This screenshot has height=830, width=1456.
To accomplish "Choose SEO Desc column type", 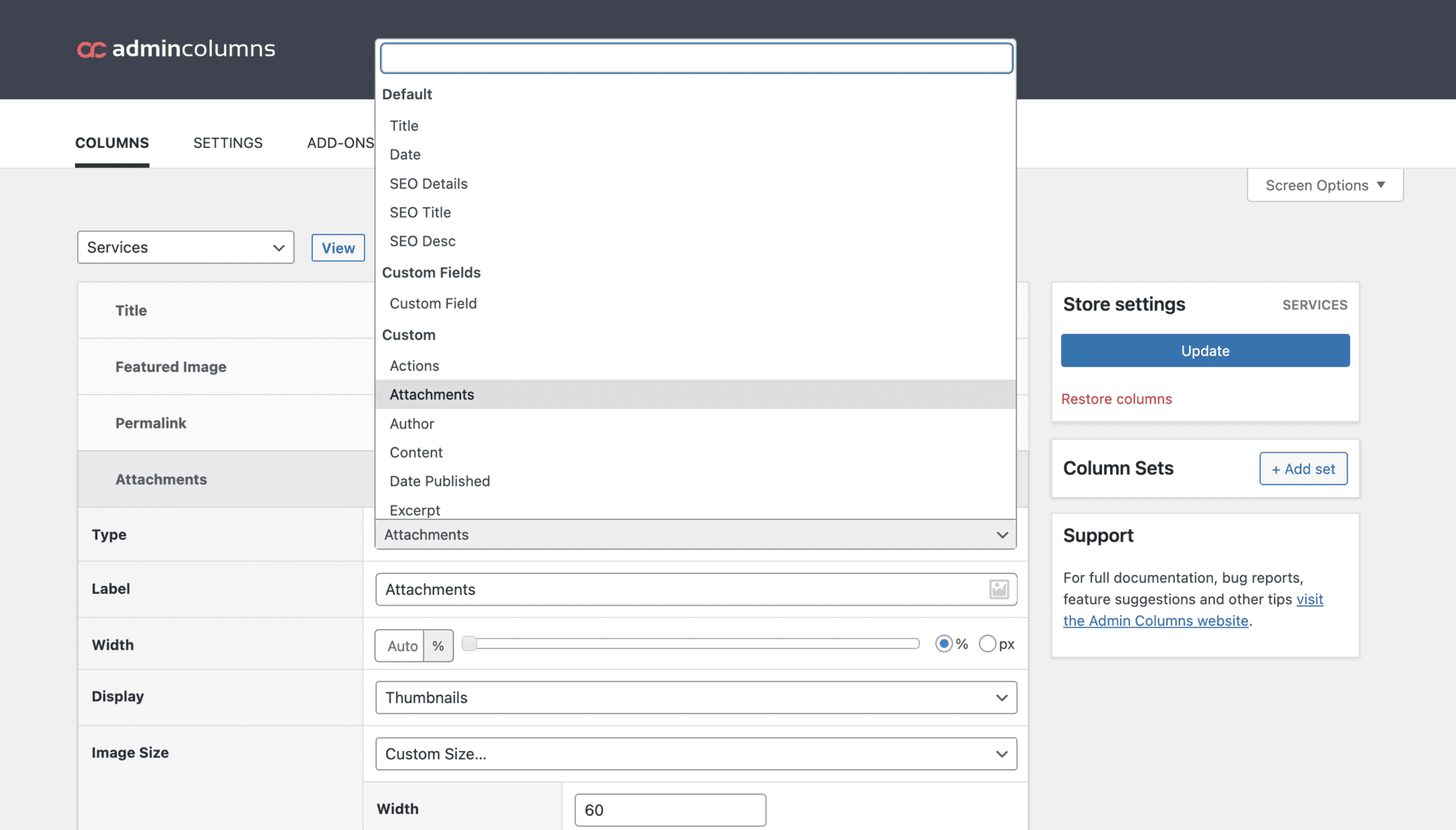I will tap(695, 241).
